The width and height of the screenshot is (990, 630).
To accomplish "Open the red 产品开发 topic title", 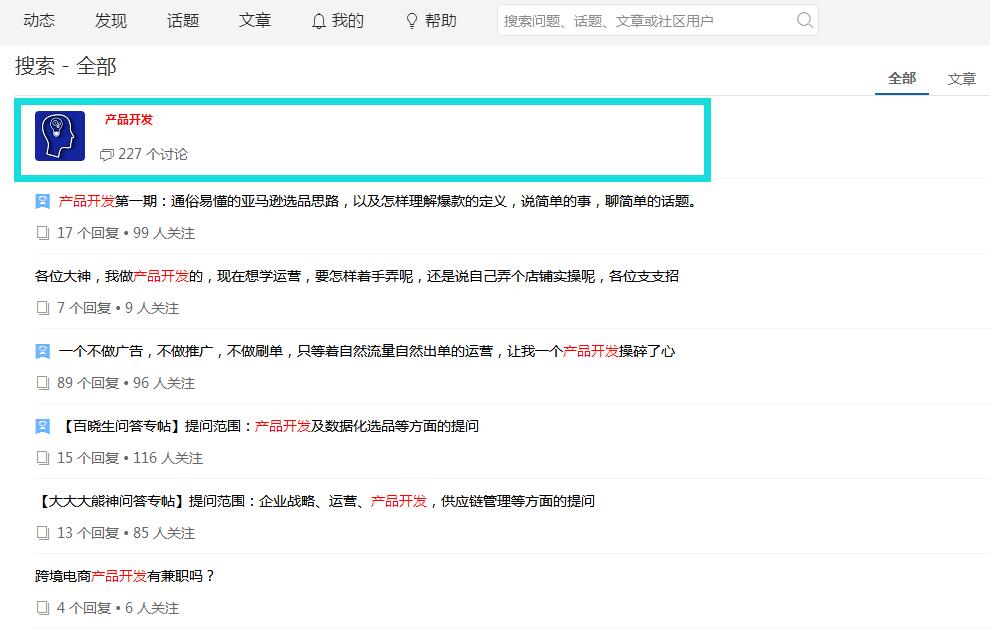I will pyautogui.click(x=129, y=119).
